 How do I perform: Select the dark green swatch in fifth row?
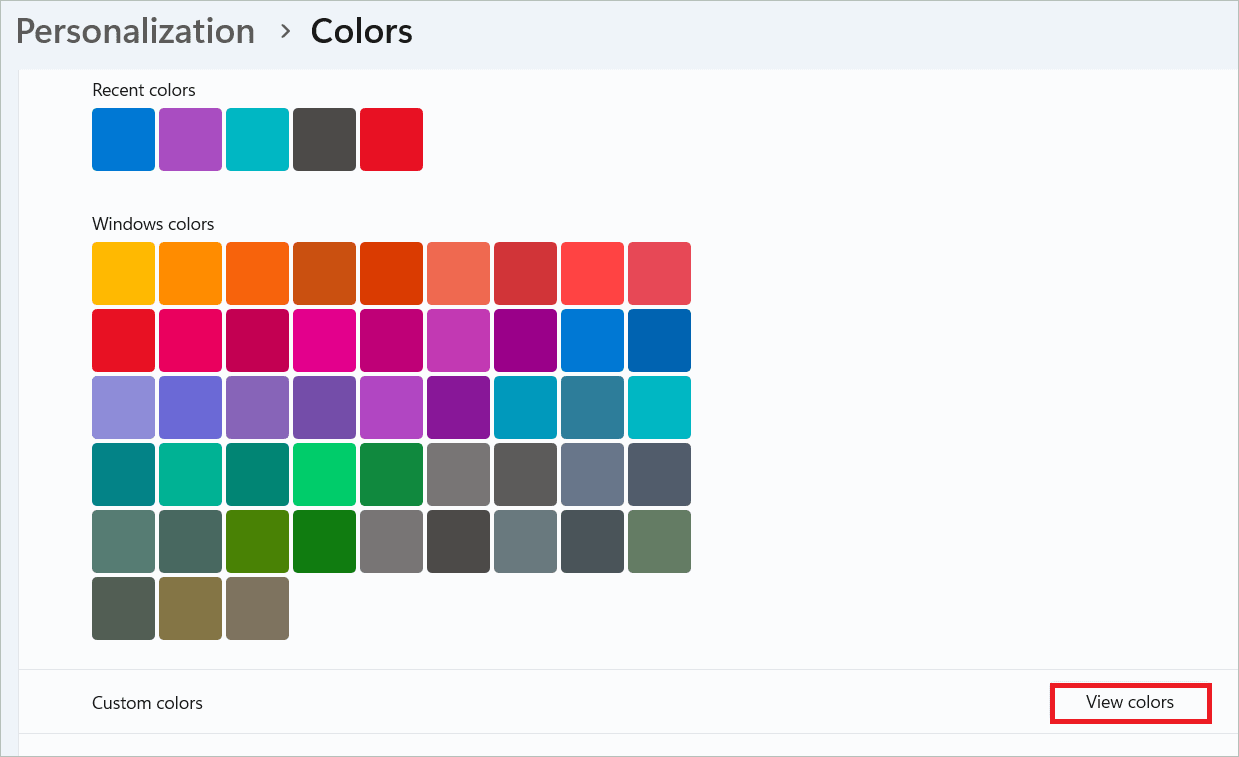click(x=324, y=541)
